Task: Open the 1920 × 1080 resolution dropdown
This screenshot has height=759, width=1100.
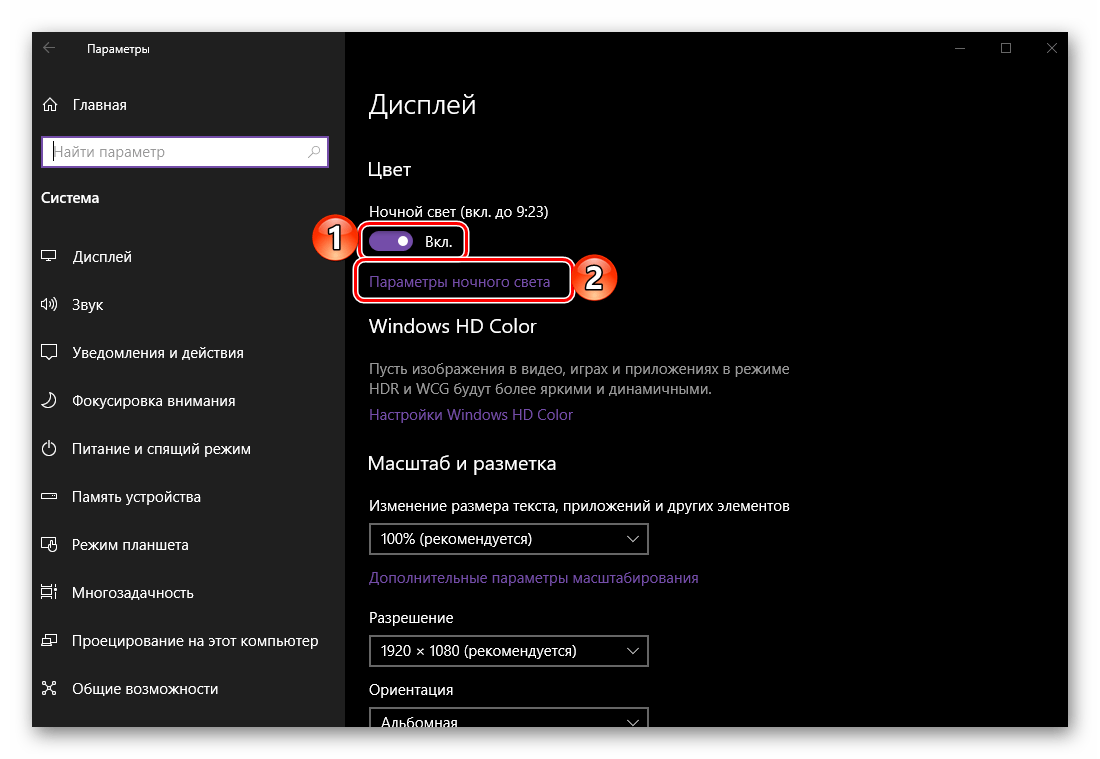Action: click(x=508, y=651)
